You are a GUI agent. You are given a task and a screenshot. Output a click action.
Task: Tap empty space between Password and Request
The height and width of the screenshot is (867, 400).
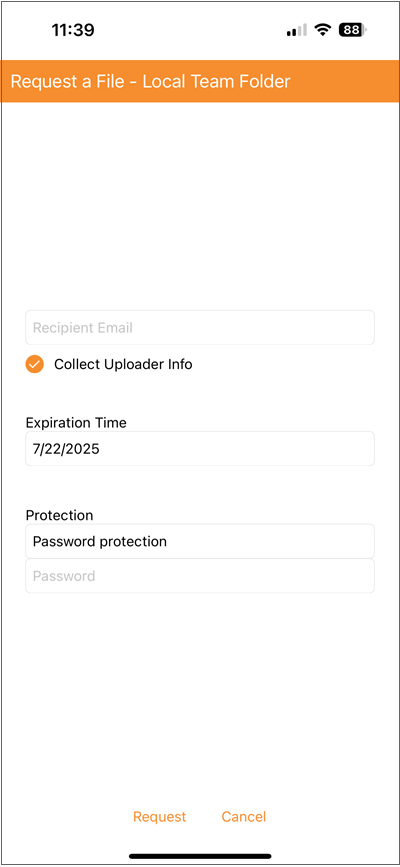[200, 699]
